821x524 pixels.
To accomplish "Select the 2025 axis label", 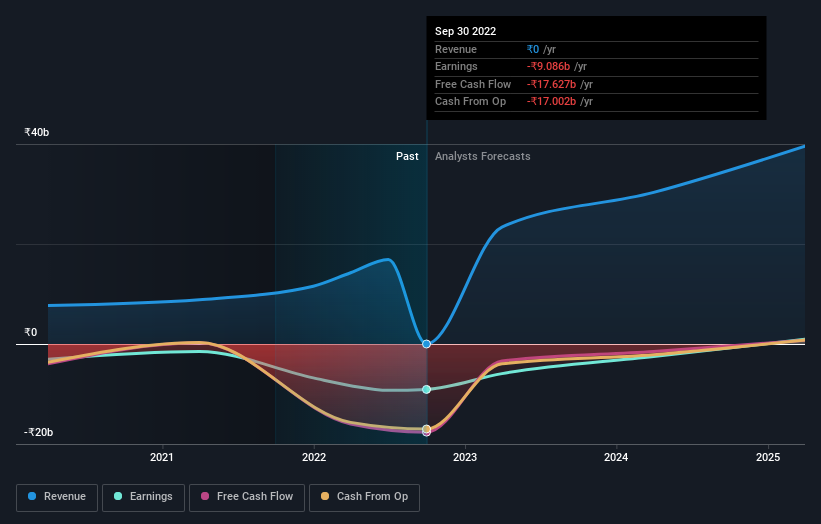I will (768, 457).
